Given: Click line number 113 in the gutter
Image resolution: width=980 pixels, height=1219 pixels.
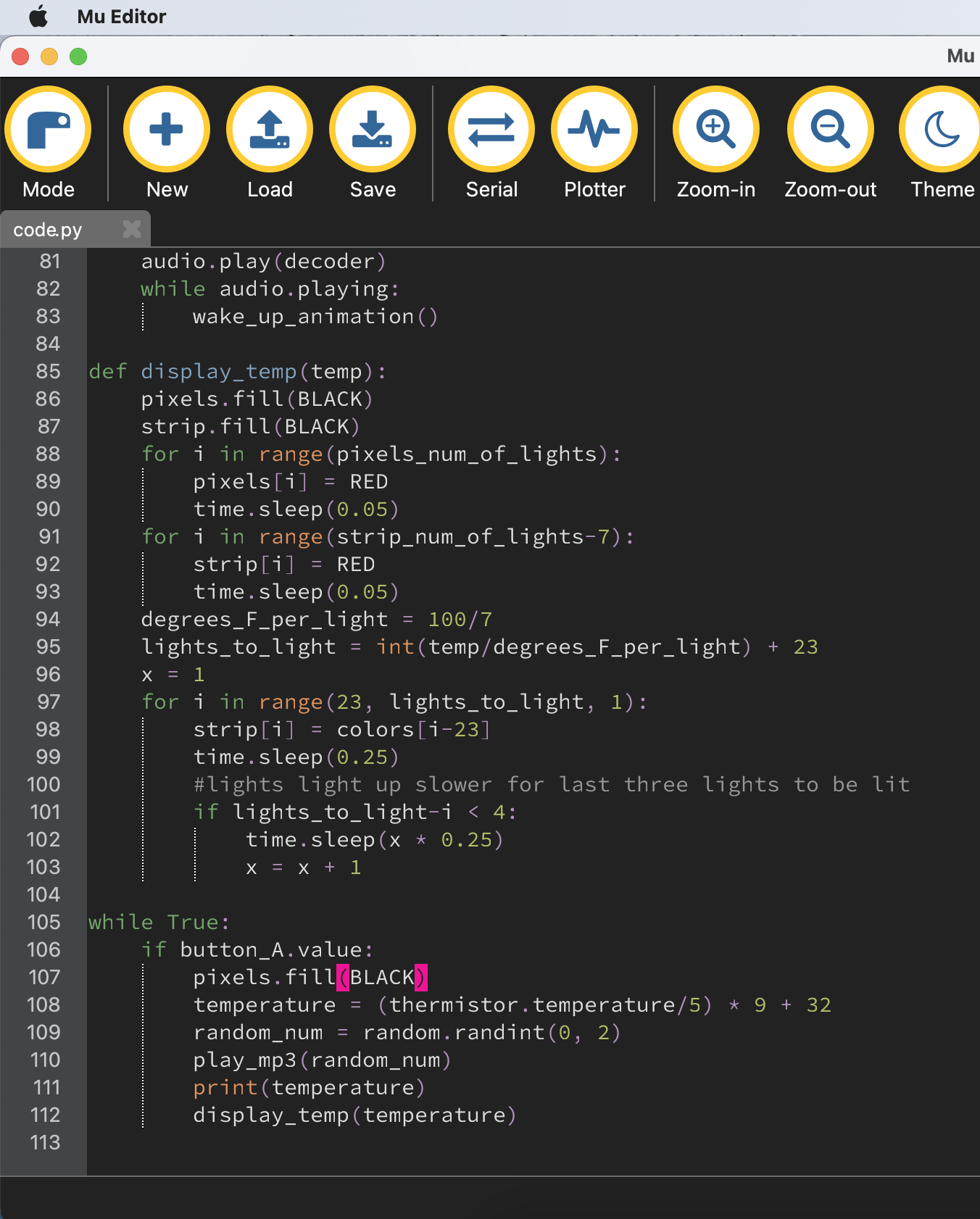Looking at the screenshot, I should (x=45, y=1142).
